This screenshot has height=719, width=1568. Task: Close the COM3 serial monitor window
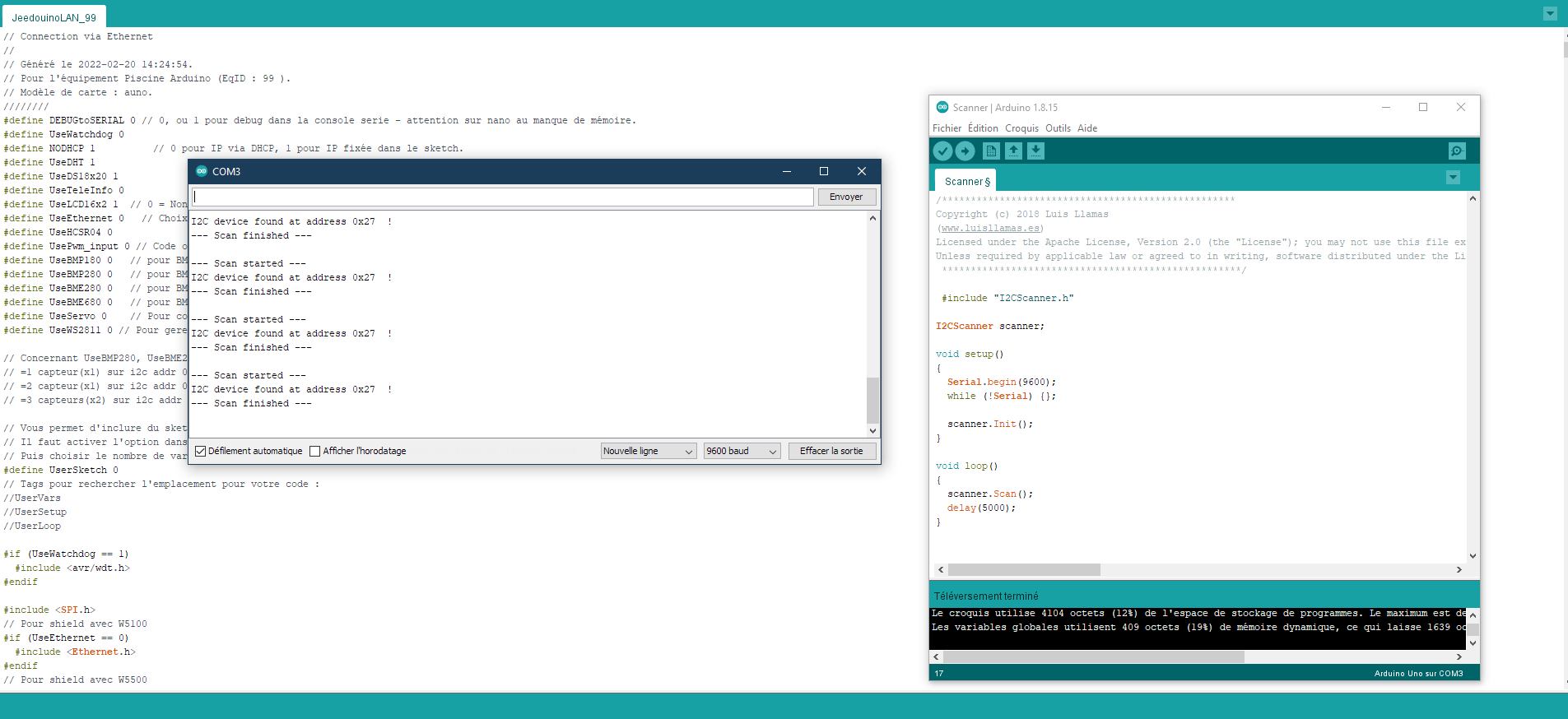point(861,171)
